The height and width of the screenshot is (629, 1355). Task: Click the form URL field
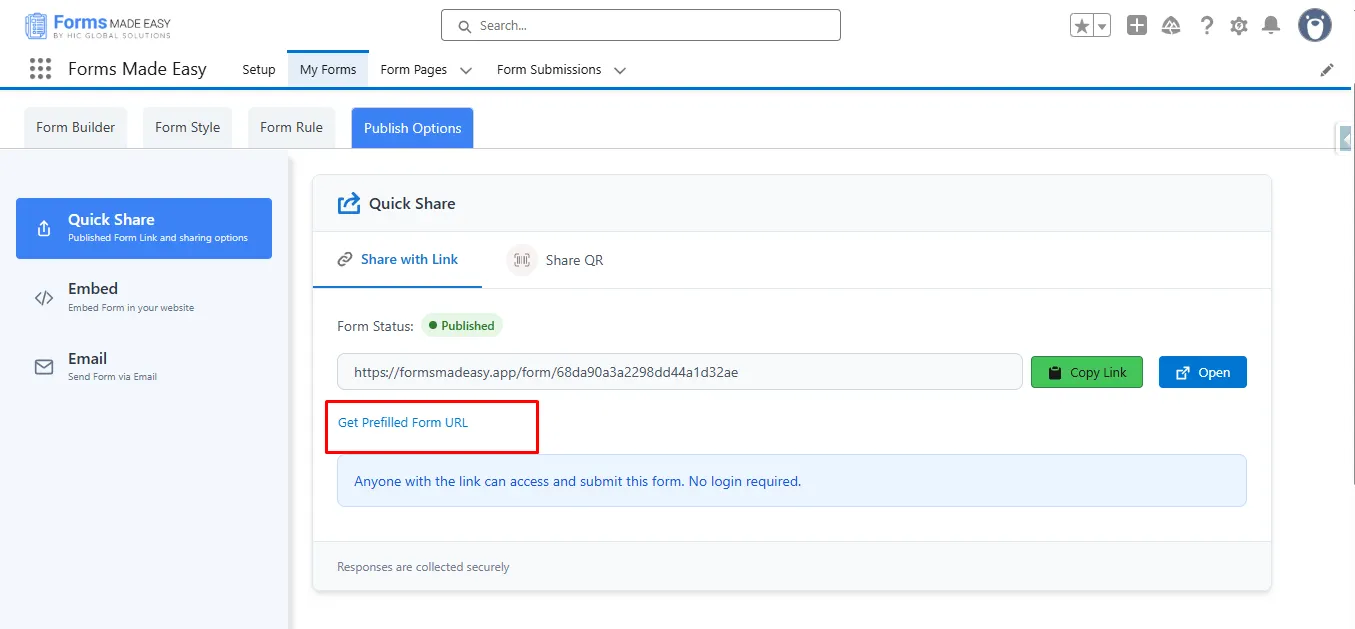679,372
